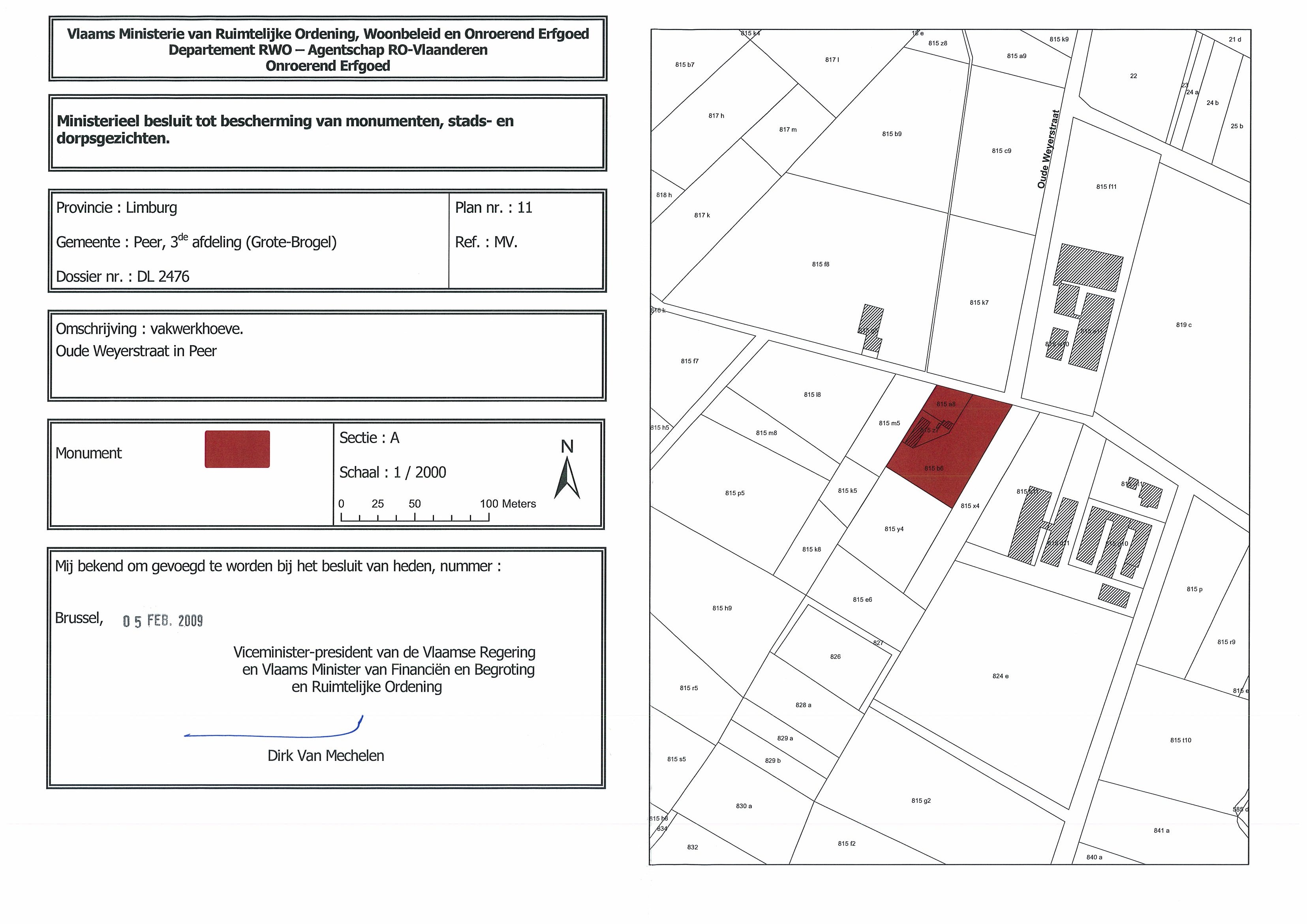Click the Oude Weyerstraat street label on the map
The height and width of the screenshot is (924, 1307).
pyautogui.click(x=1048, y=149)
